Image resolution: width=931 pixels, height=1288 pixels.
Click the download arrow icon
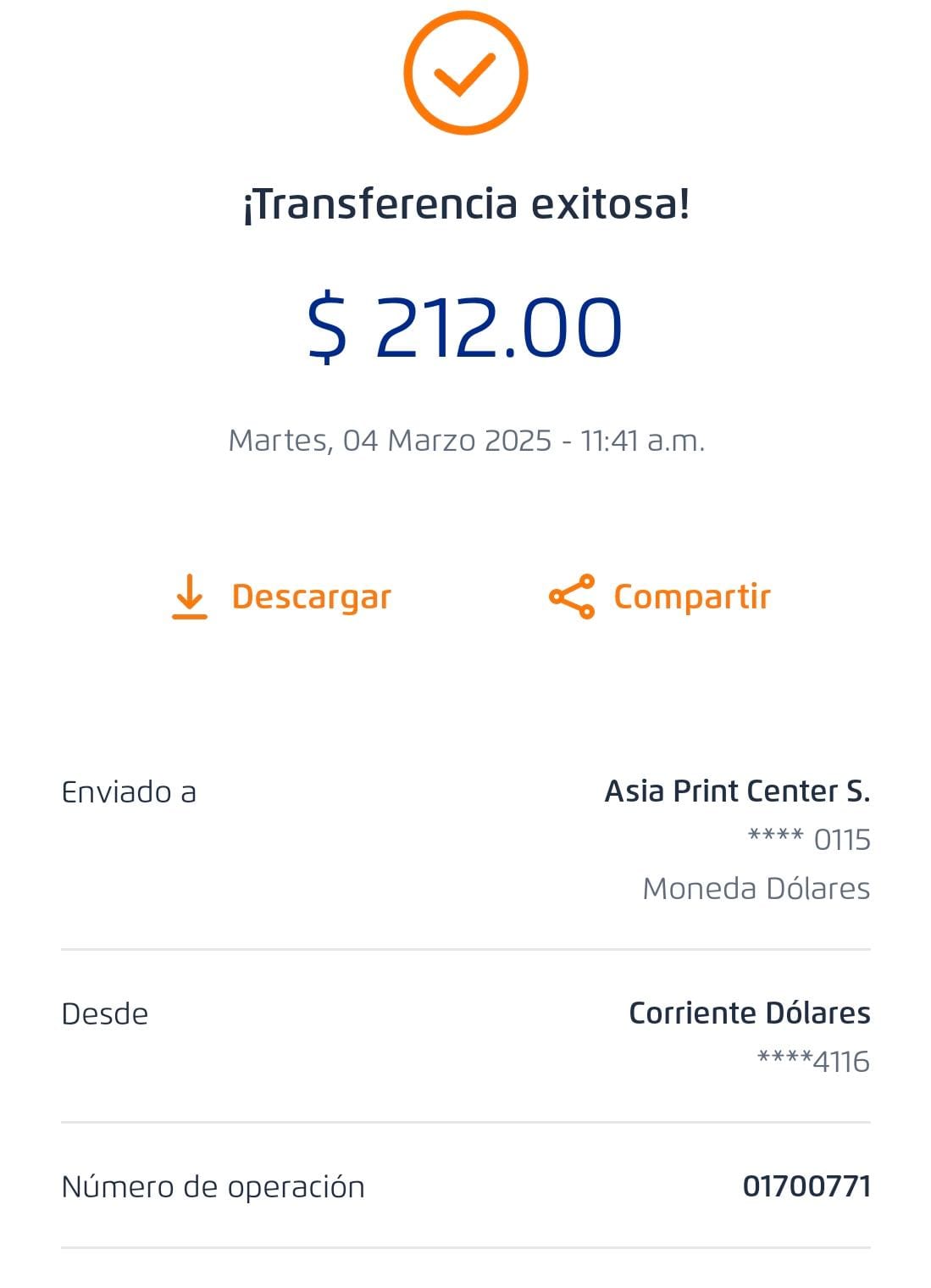pos(189,597)
